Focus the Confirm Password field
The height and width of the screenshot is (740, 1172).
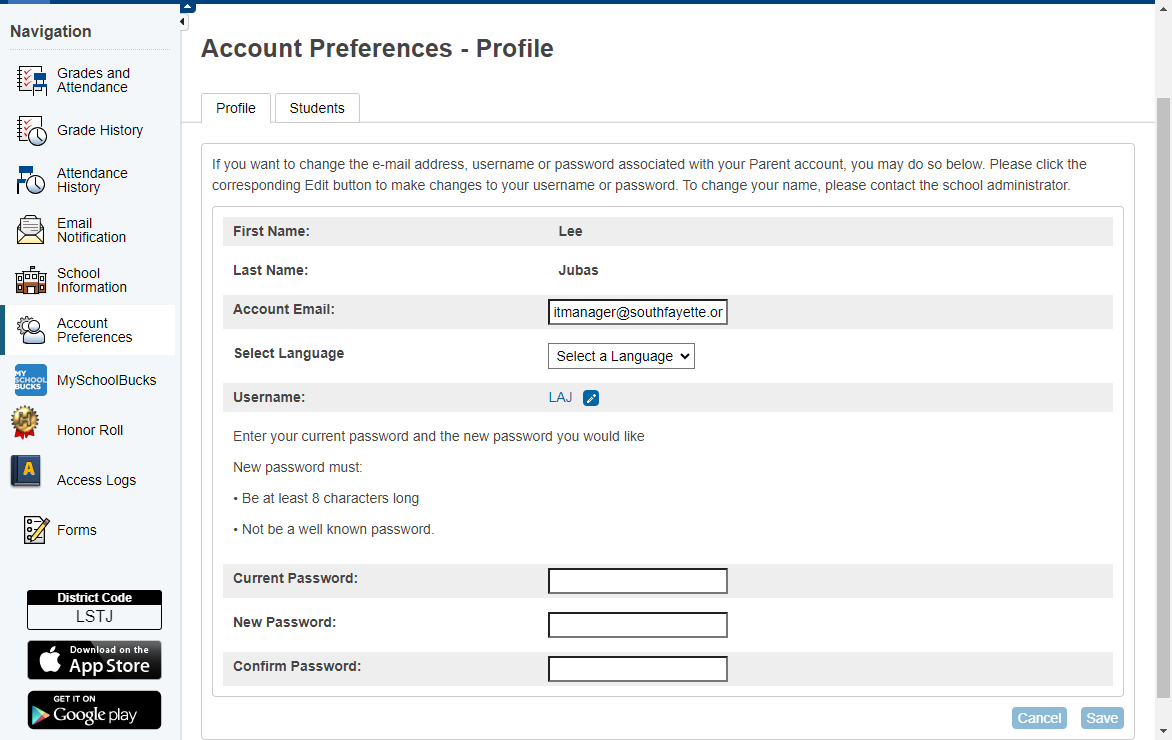[638, 669]
